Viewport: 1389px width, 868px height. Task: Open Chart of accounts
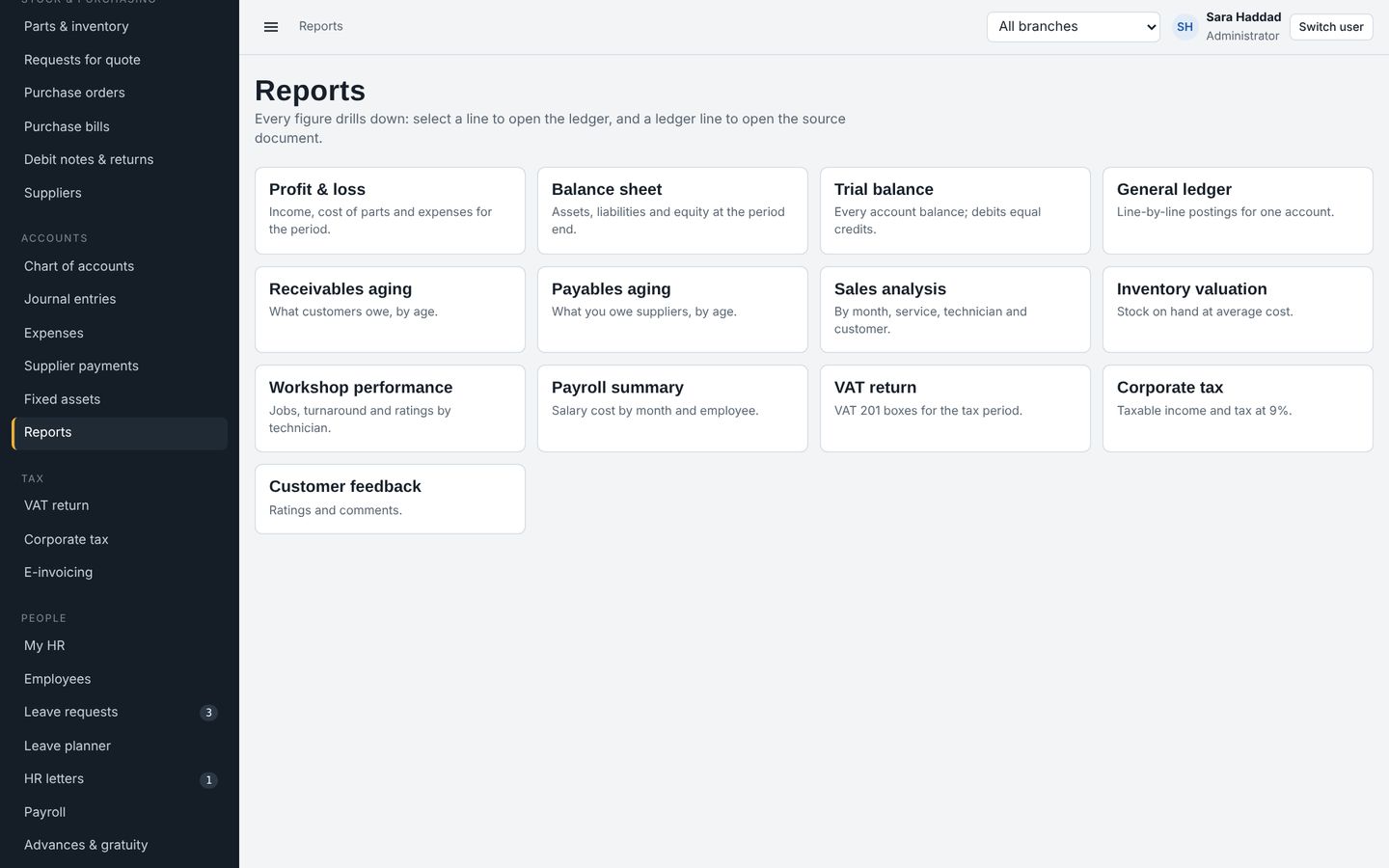tap(120, 266)
